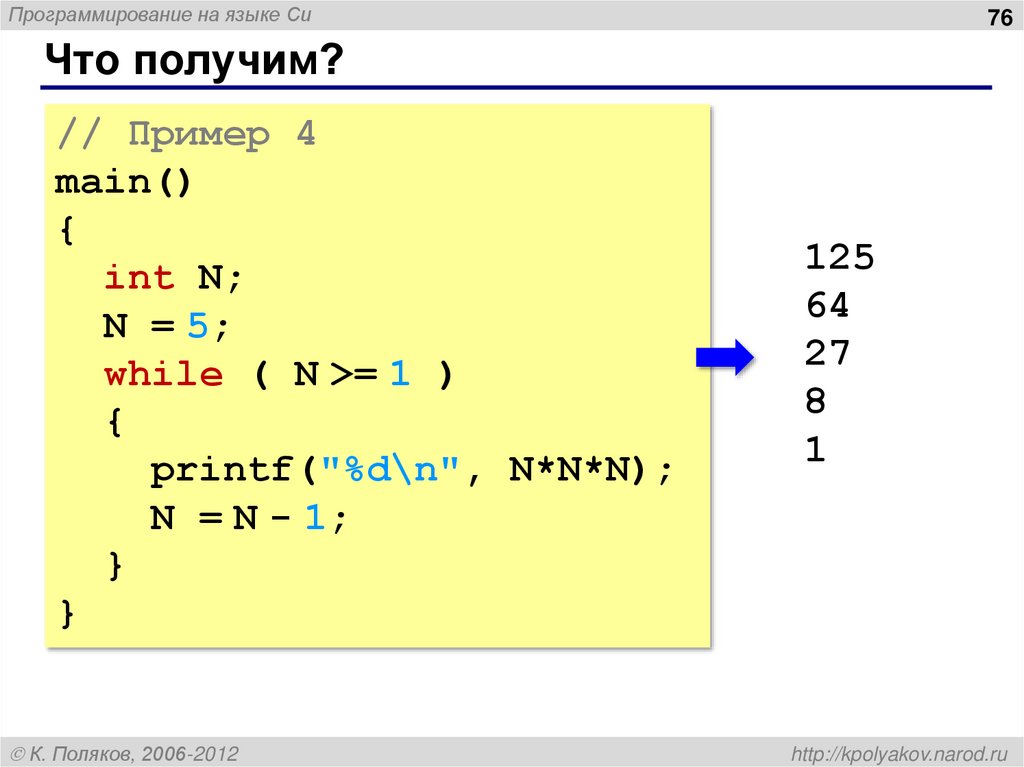Click the output value 27

pyautogui.click(x=827, y=353)
